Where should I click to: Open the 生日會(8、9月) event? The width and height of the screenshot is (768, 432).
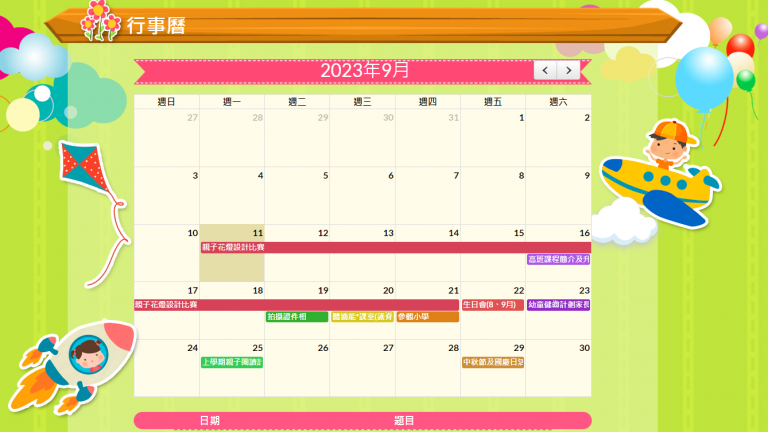[493, 305]
